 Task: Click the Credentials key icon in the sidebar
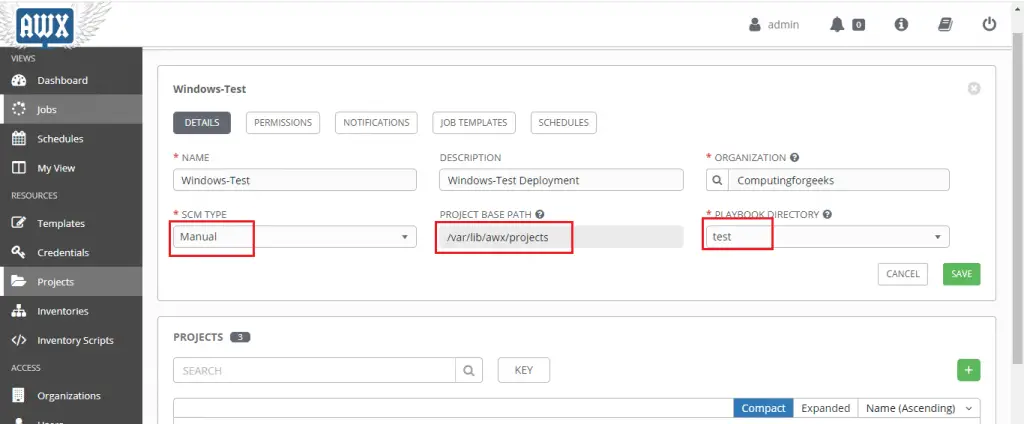click(19, 252)
